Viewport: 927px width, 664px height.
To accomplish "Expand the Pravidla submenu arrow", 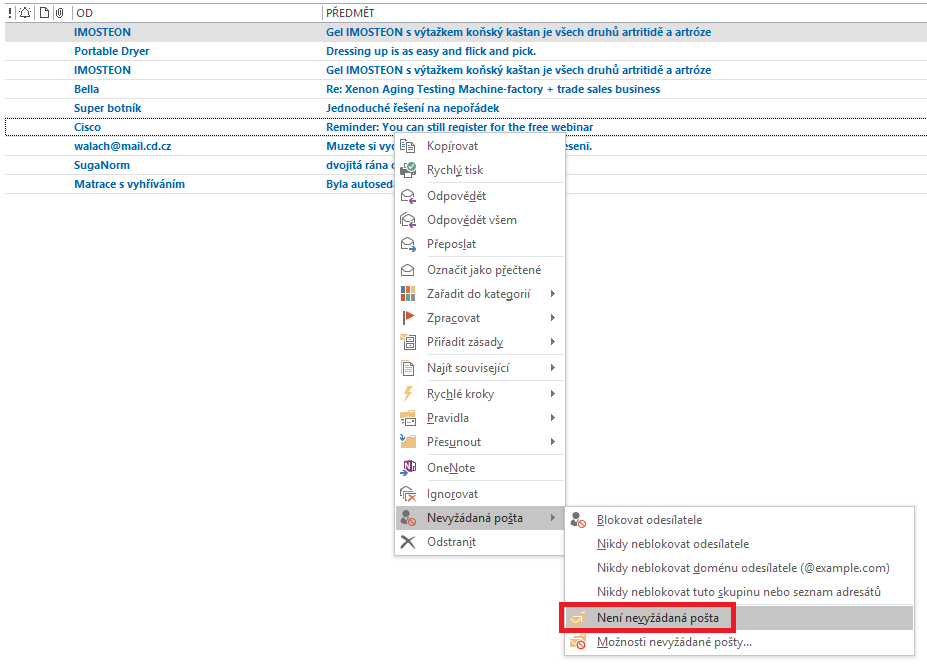I will click(x=552, y=418).
